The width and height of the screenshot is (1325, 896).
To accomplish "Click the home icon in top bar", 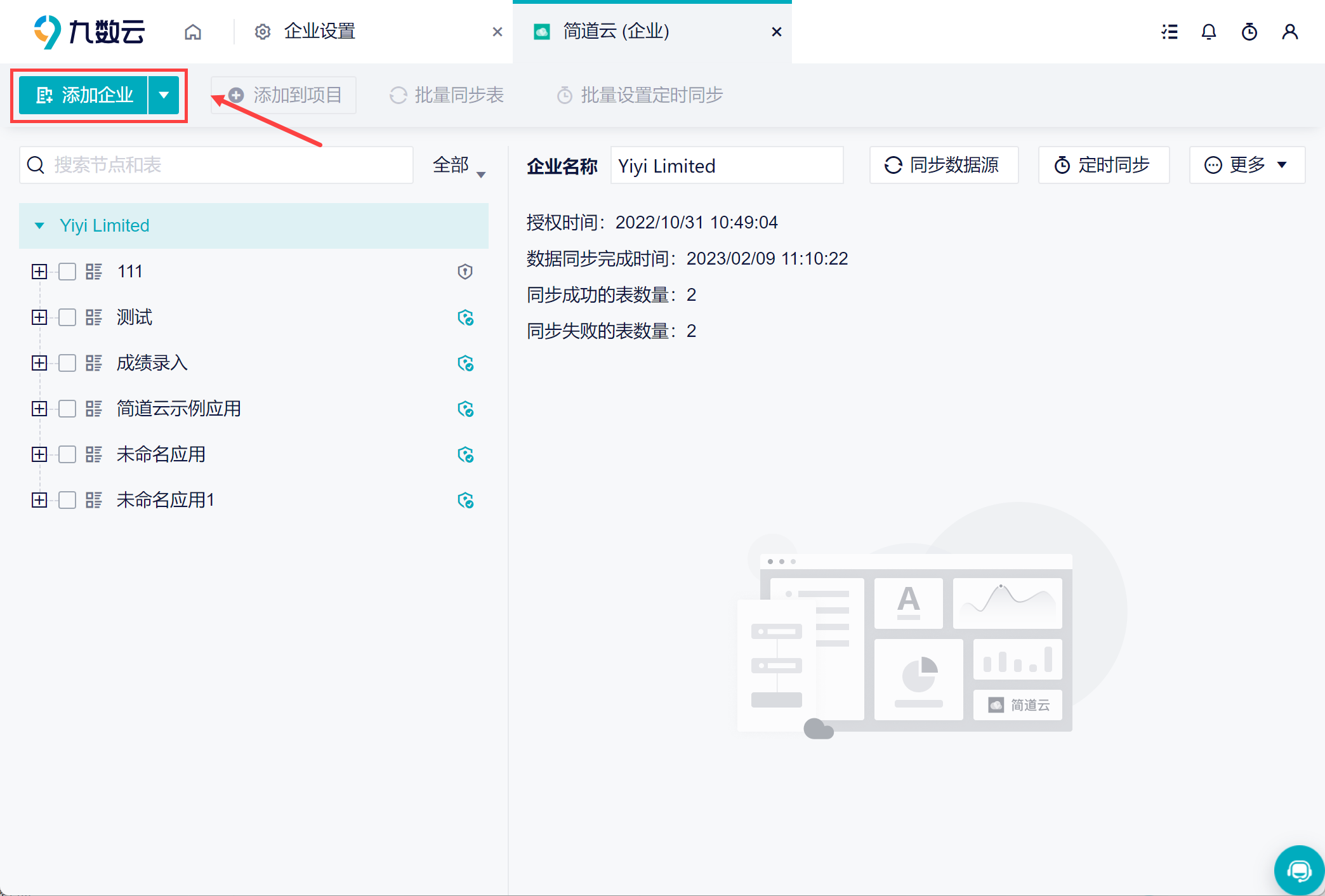I will point(193,32).
